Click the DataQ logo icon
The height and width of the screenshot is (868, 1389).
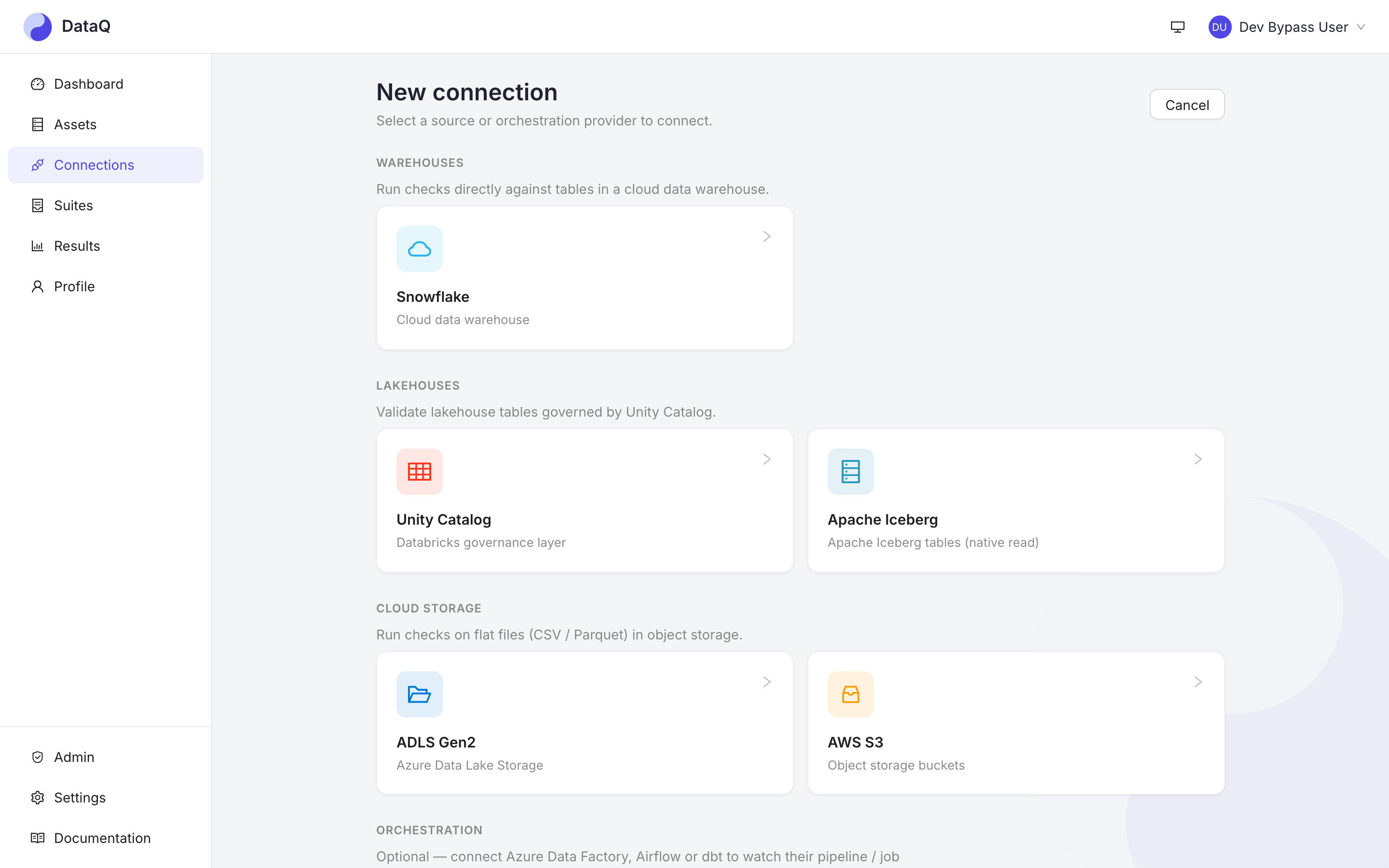[x=37, y=27]
